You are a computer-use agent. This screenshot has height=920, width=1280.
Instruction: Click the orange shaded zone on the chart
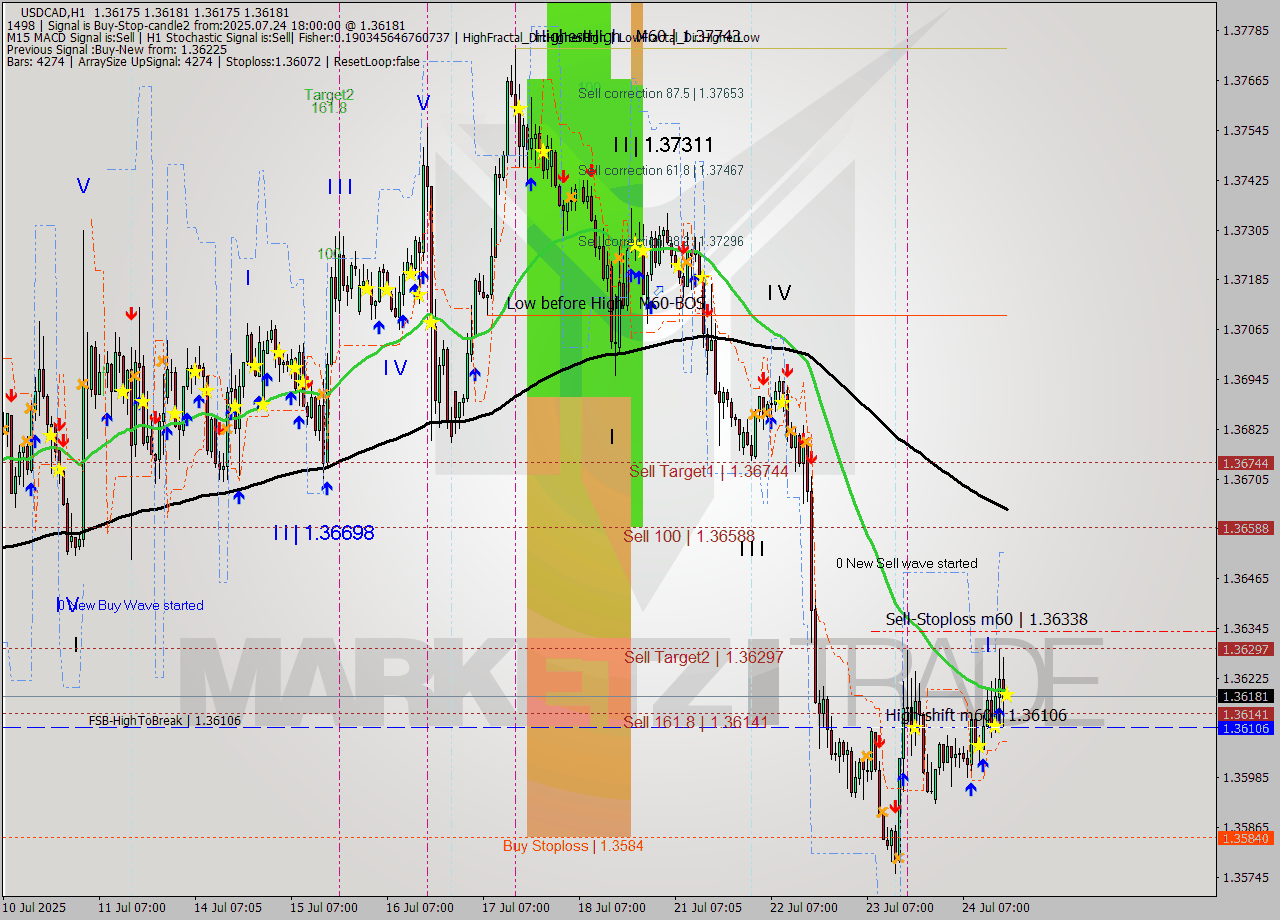click(x=578, y=600)
